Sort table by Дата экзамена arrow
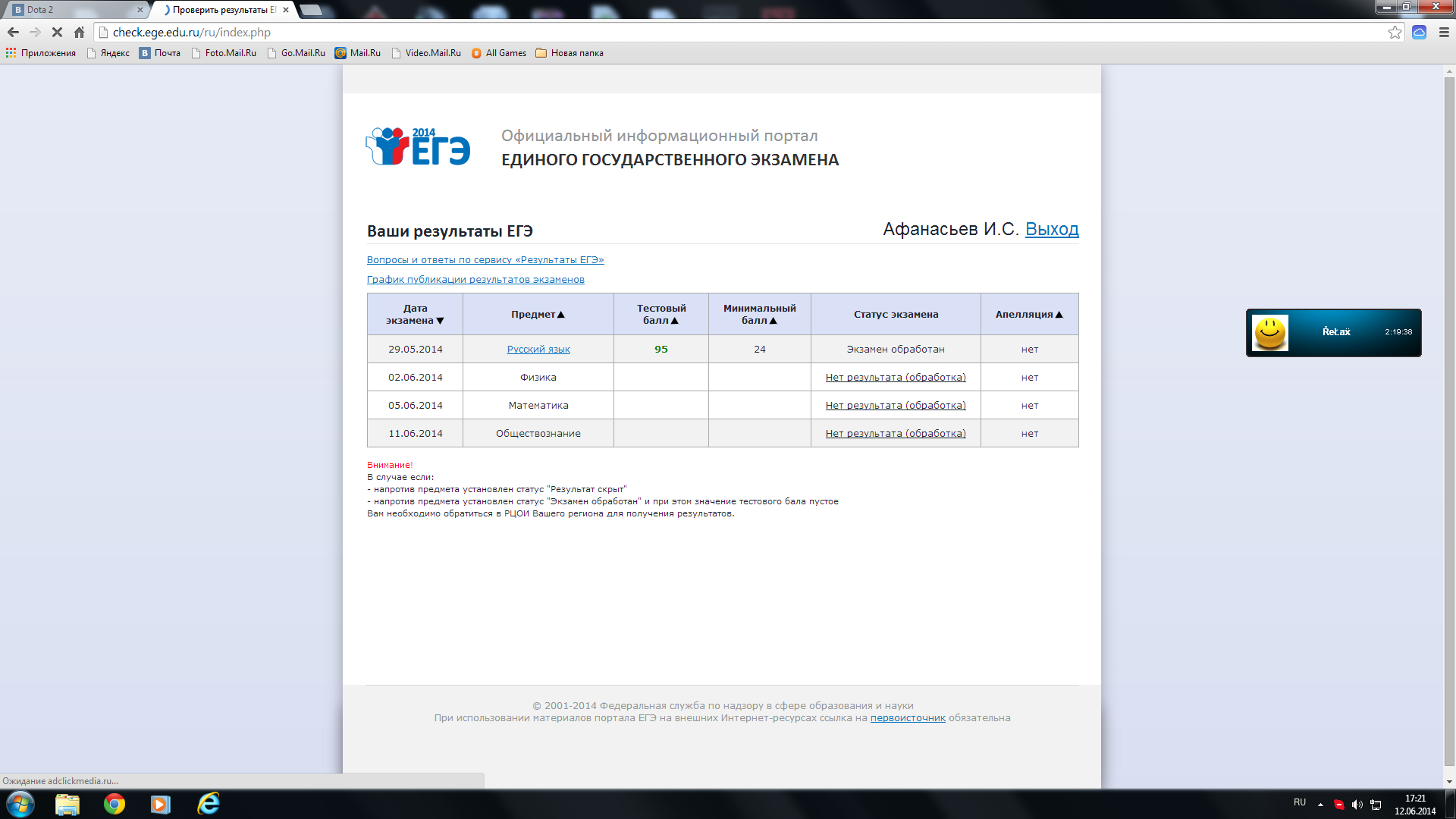The width and height of the screenshot is (1456, 819). (x=440, y=321)
